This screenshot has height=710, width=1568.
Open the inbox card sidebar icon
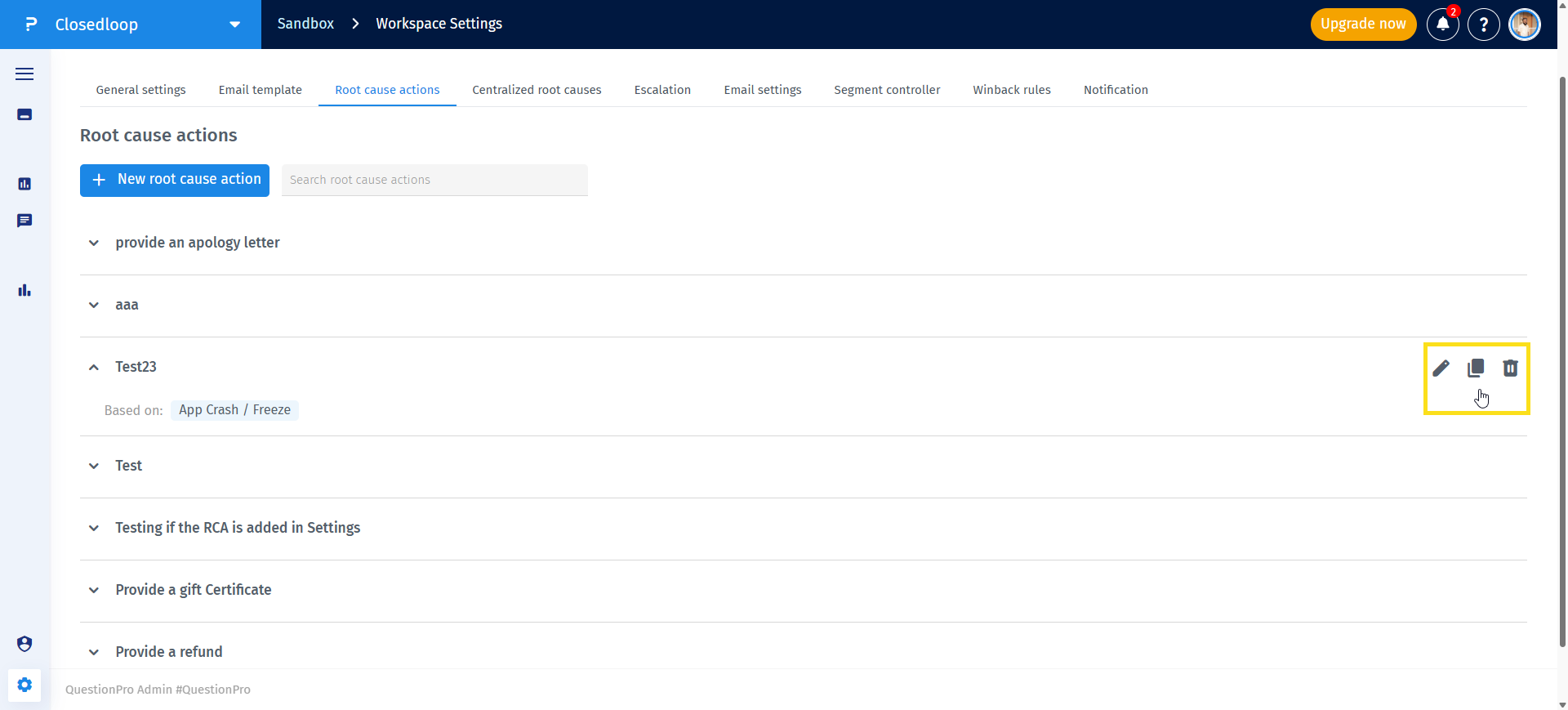pyautogui.click(x=24, y=114)
